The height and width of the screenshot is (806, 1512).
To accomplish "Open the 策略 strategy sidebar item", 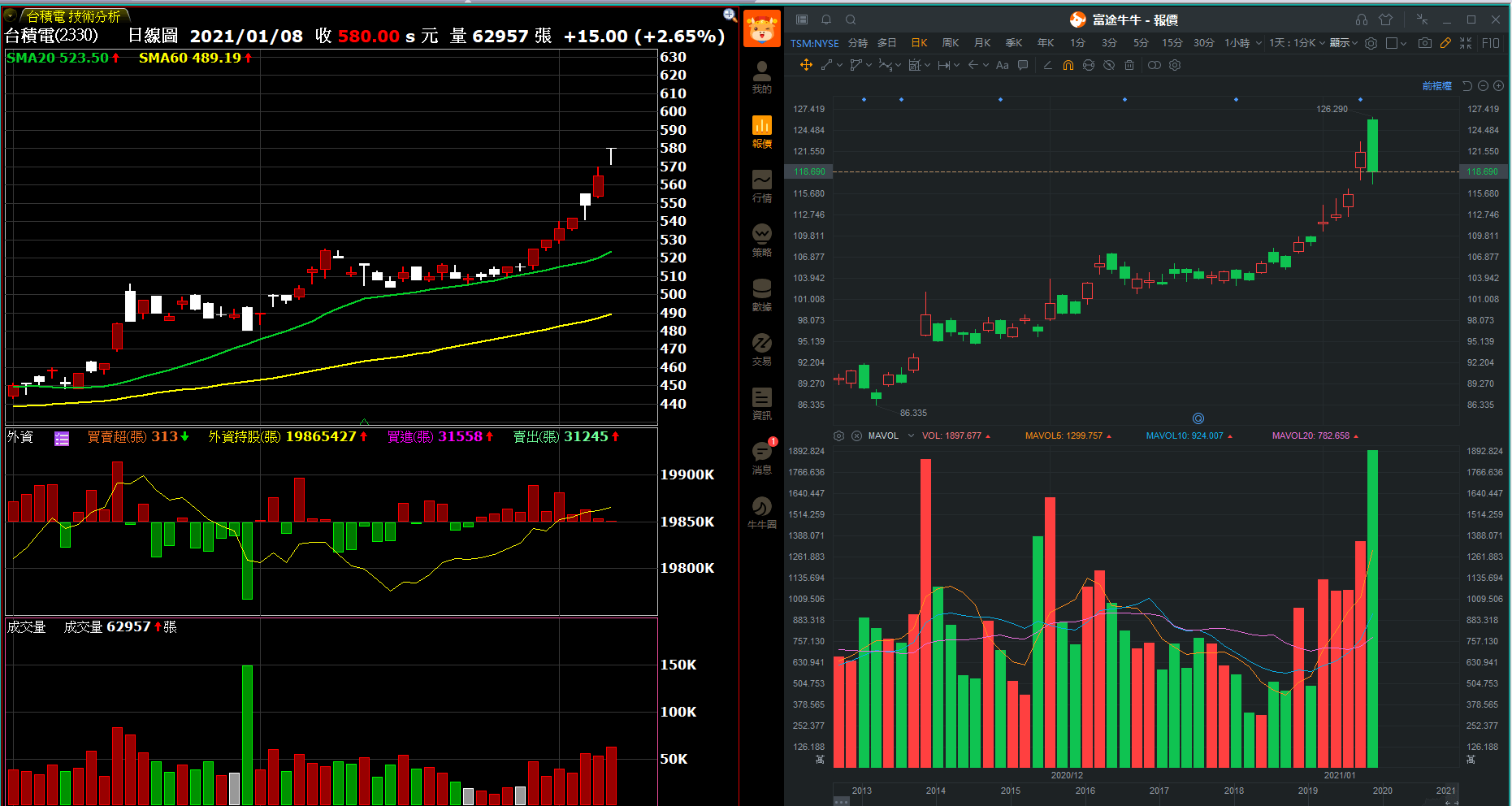I will 761,240.
